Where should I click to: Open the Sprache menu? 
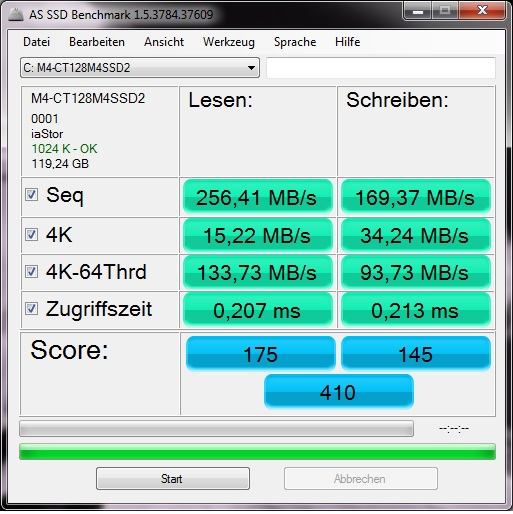click(x=295, y=42)
